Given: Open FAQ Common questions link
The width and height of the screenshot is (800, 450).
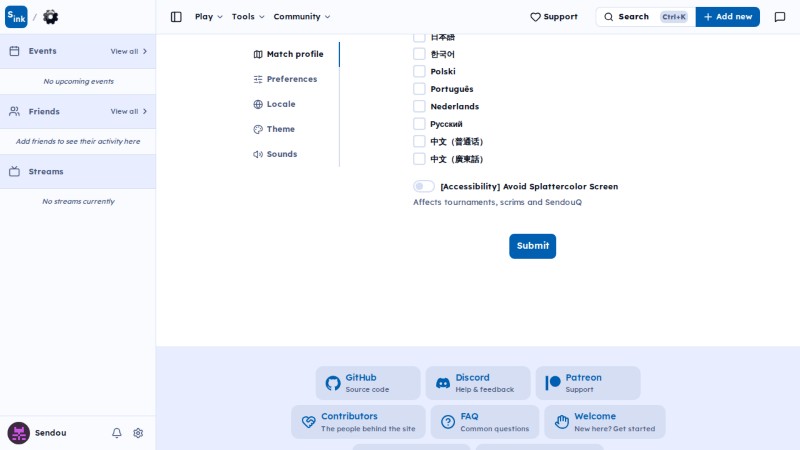Looking at the screenshot, I should [x=485, y=422].
